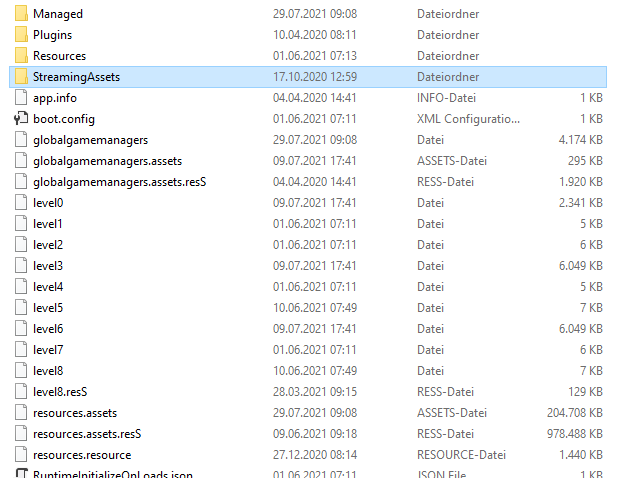The image size is (637, 488).
Task: Select the resources.assets.resS file
Action: (87, 434)
